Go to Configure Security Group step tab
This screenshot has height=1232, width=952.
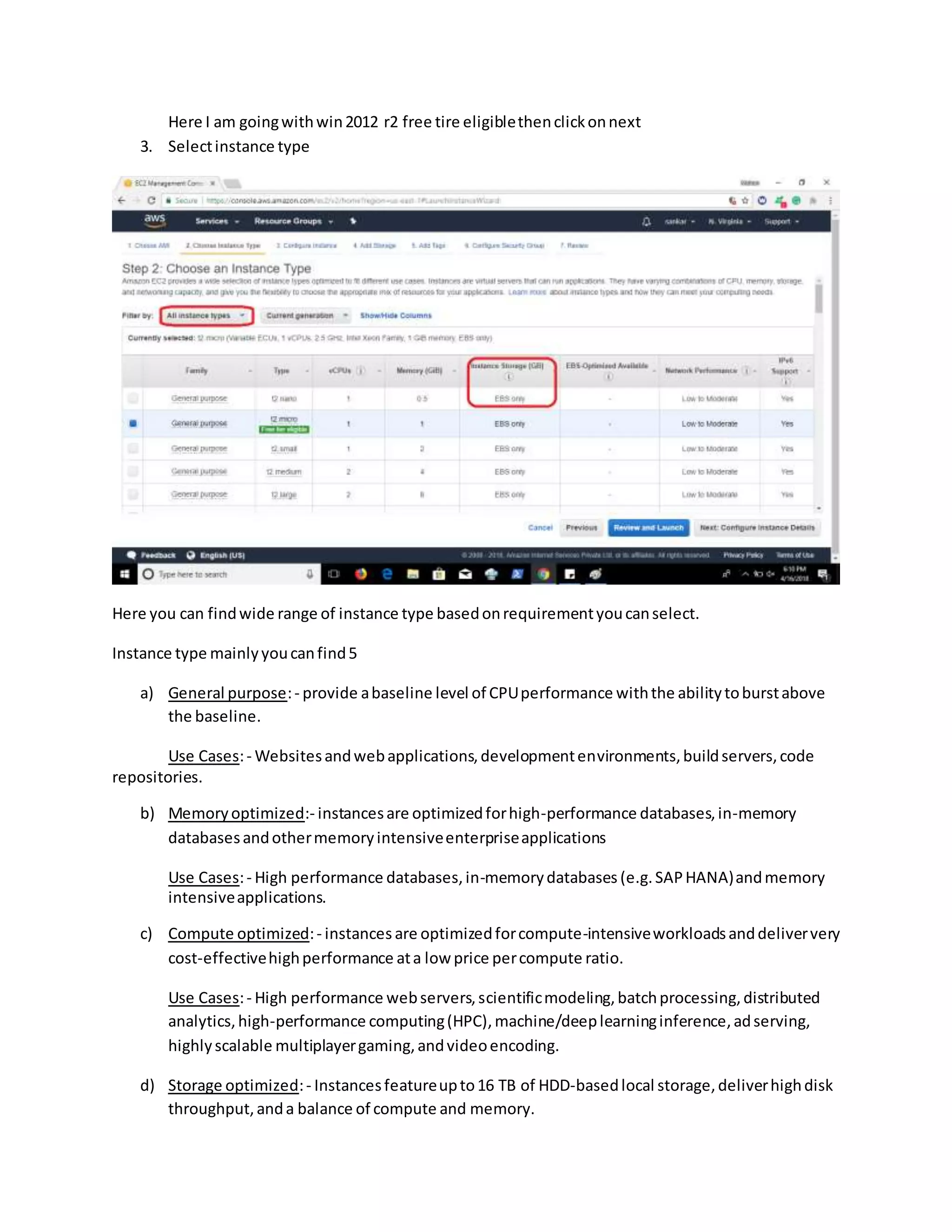(504, 245)
